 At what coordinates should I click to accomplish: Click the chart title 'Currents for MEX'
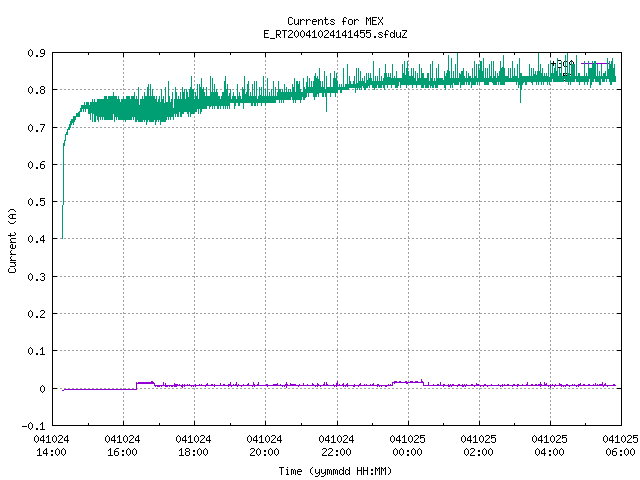(x=335, y=21)
